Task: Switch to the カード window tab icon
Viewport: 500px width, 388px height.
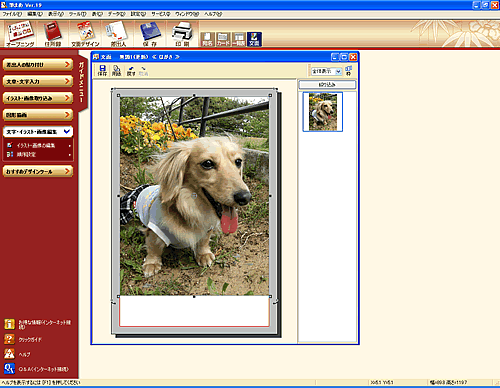Action: 223,39
